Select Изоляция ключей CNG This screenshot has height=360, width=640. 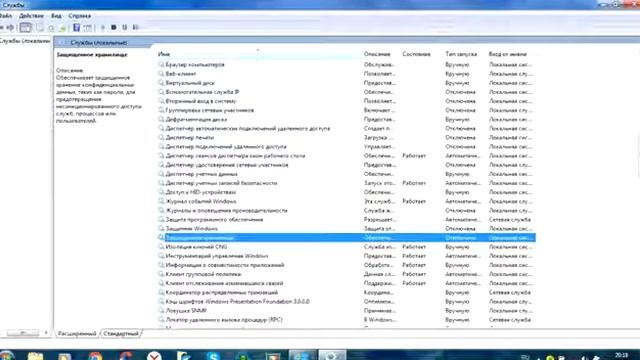[x=346, y=247]
